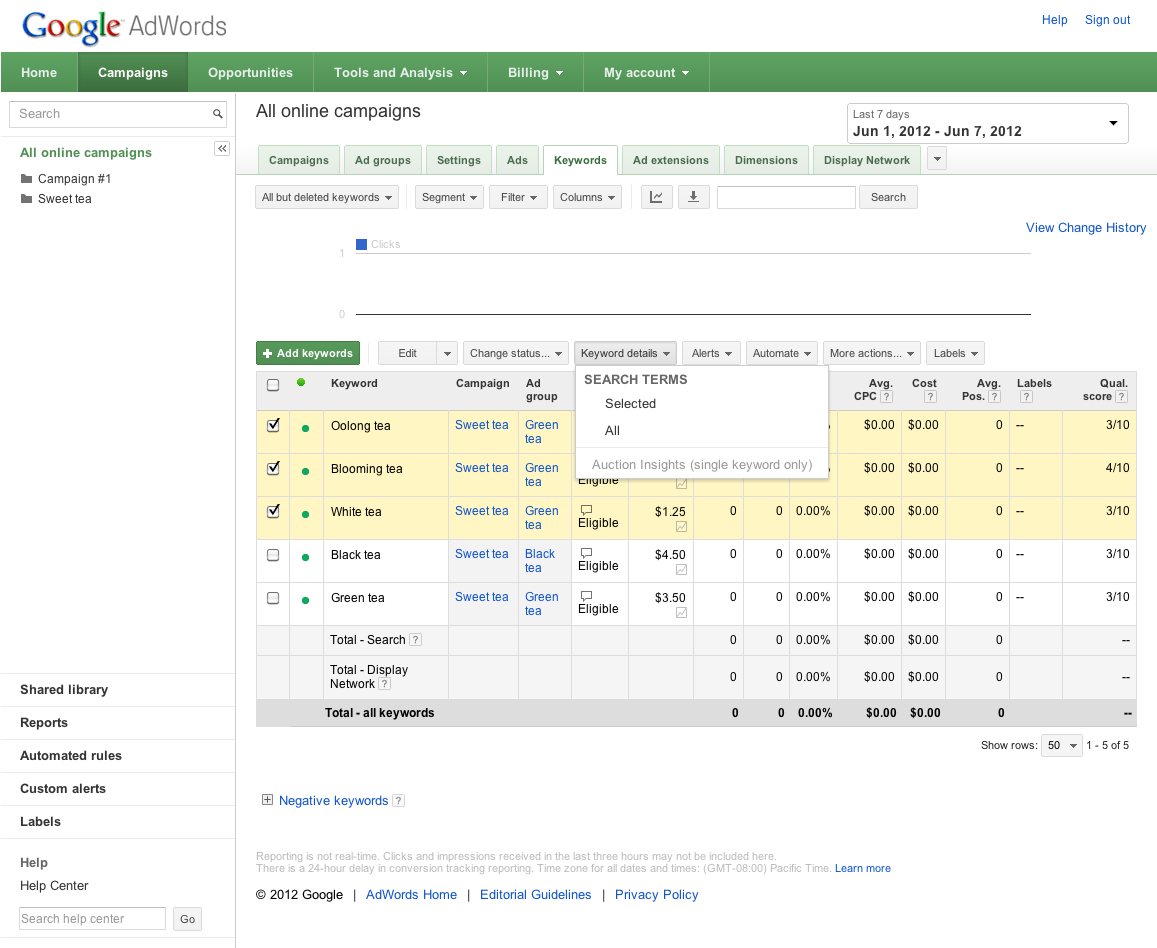Switch to the Dimensions tab
1157x948 pixels.
coord(766,160)
